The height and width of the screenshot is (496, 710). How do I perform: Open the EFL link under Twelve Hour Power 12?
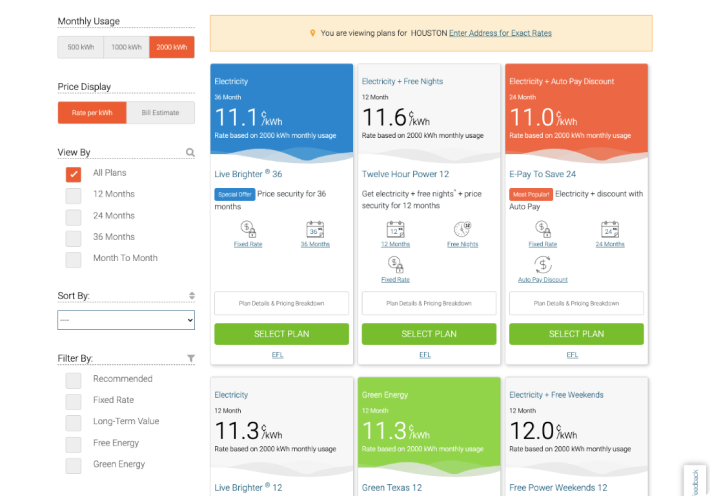(425, 354)
